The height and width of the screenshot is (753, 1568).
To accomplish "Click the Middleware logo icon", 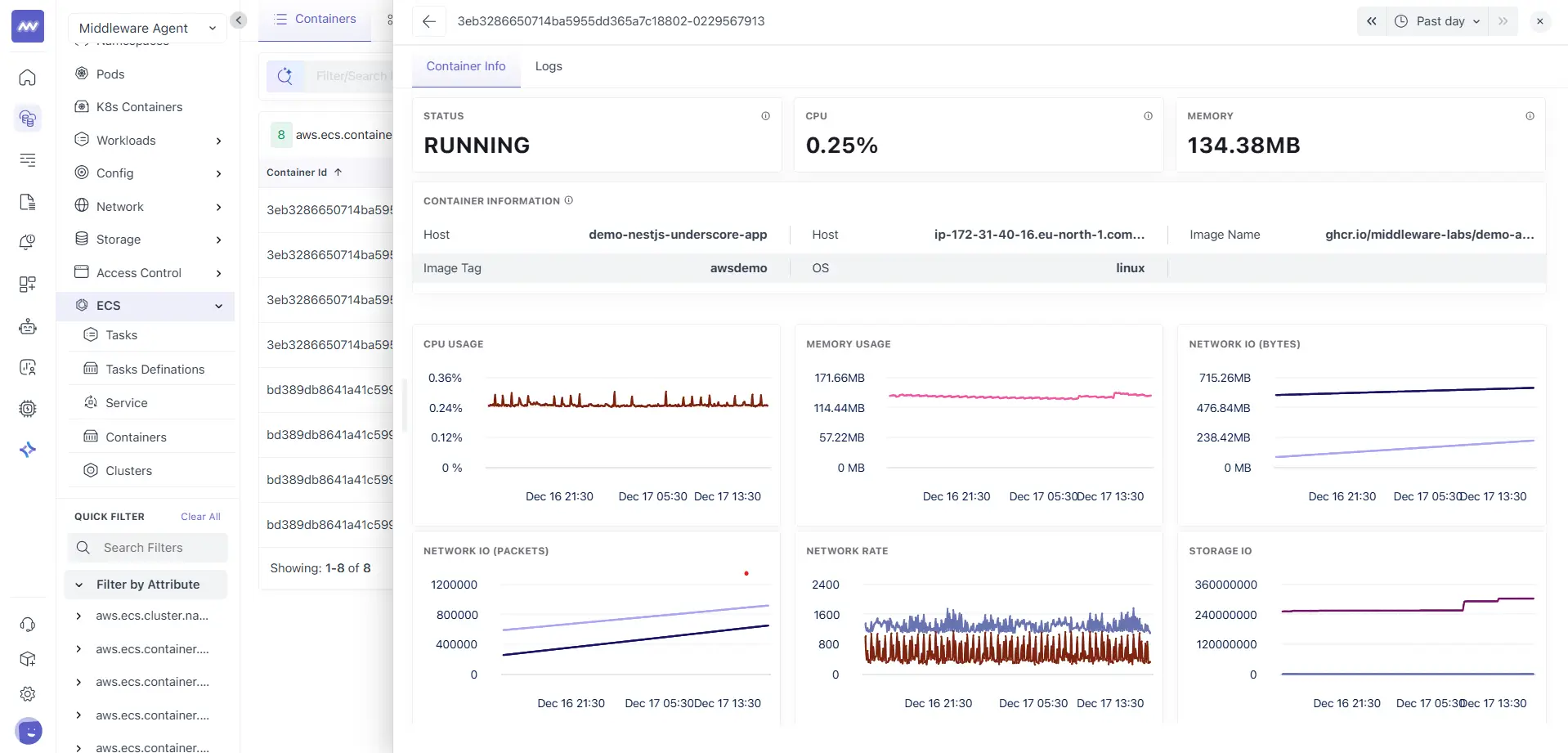I will pyautogui.click(x=28, y=27).
